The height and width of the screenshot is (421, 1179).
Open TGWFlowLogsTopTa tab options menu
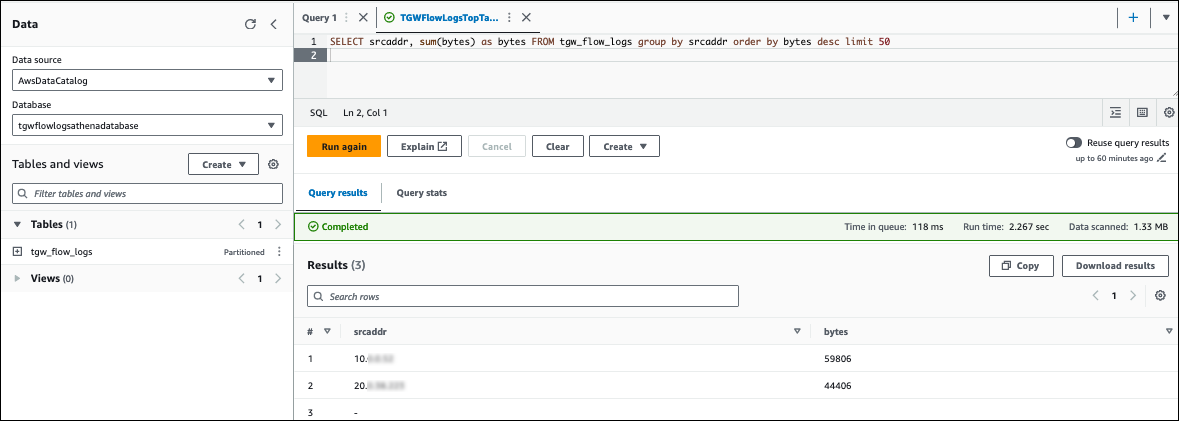pos(509,17)
